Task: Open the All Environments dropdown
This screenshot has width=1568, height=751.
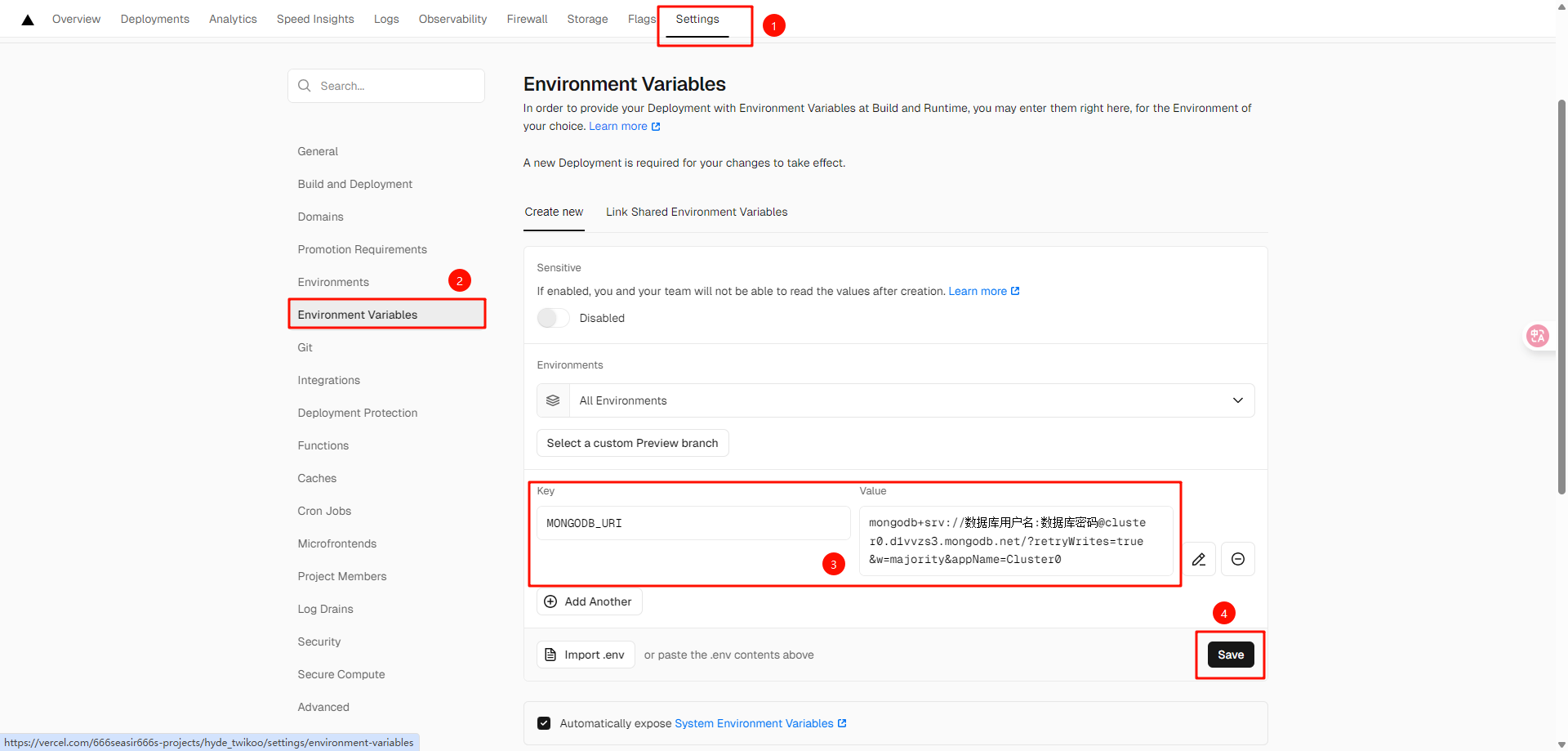Action: (x=896, y=400)
